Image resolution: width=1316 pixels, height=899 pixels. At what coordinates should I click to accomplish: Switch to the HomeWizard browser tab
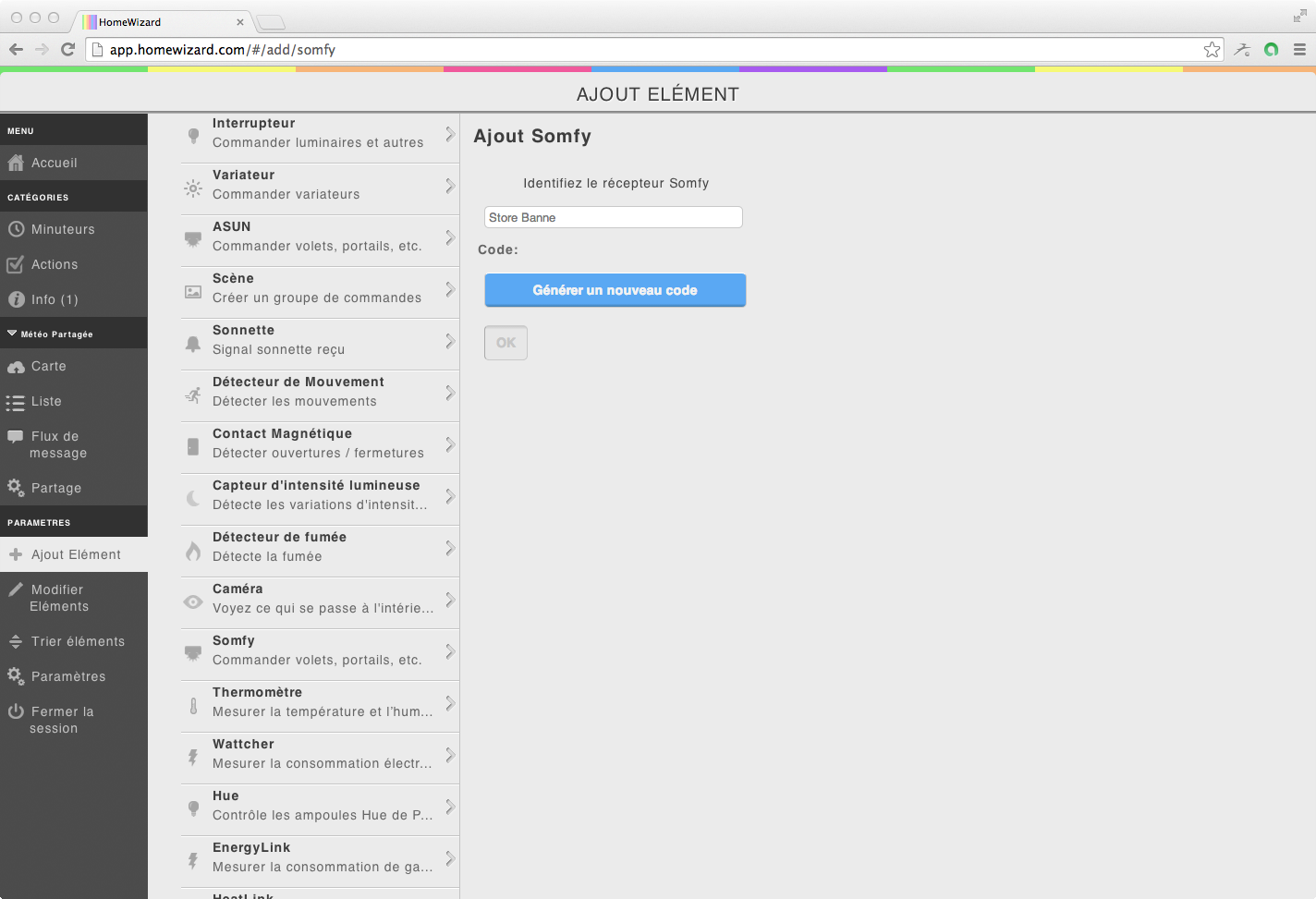(162, 21)
